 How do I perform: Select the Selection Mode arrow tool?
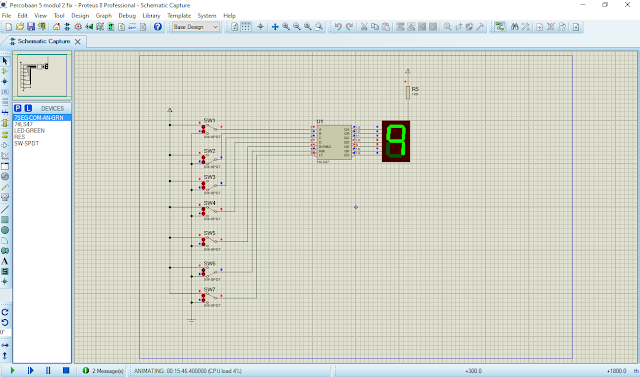(5, 61)
